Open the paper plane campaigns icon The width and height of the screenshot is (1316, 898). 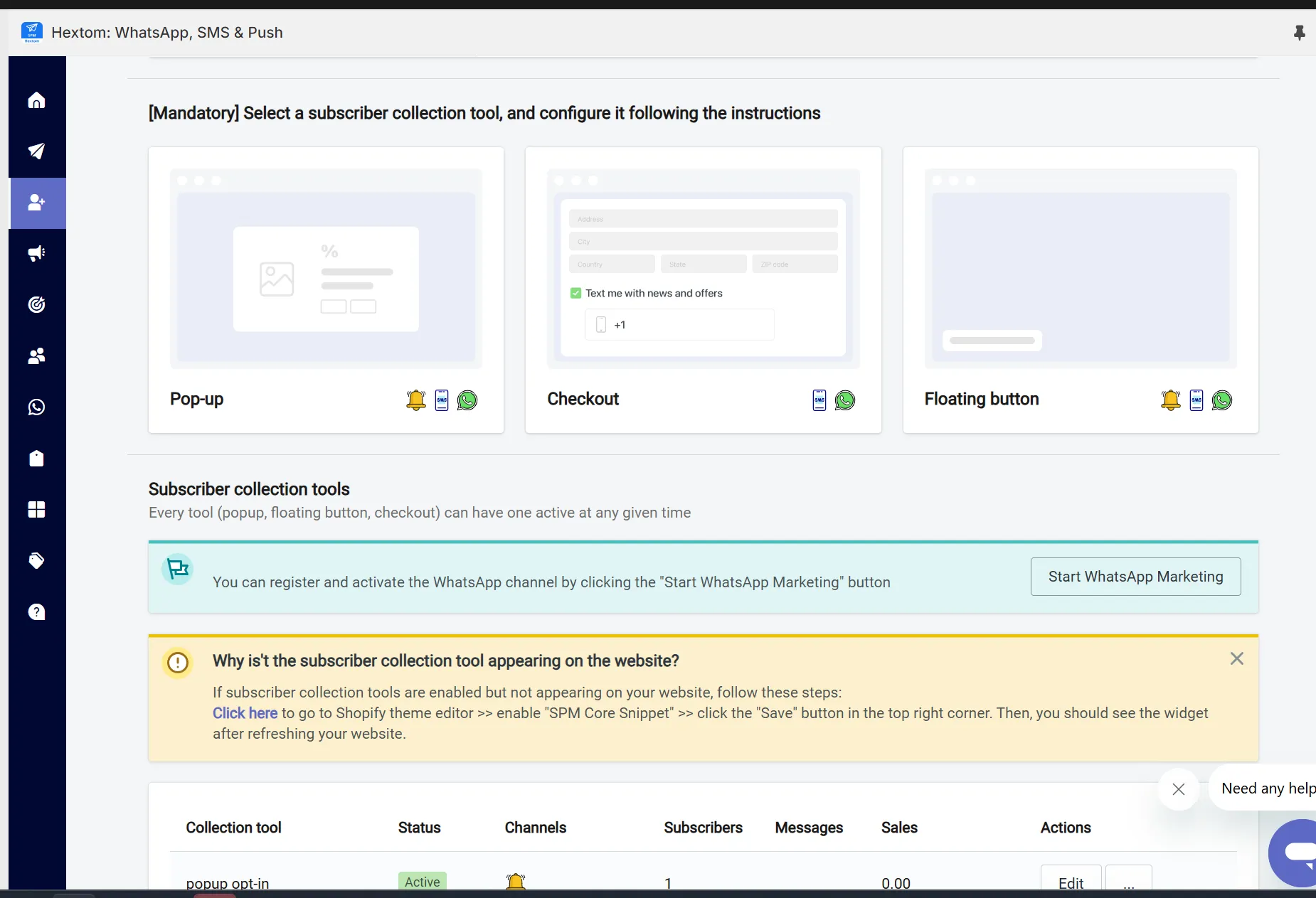point(36,151)
